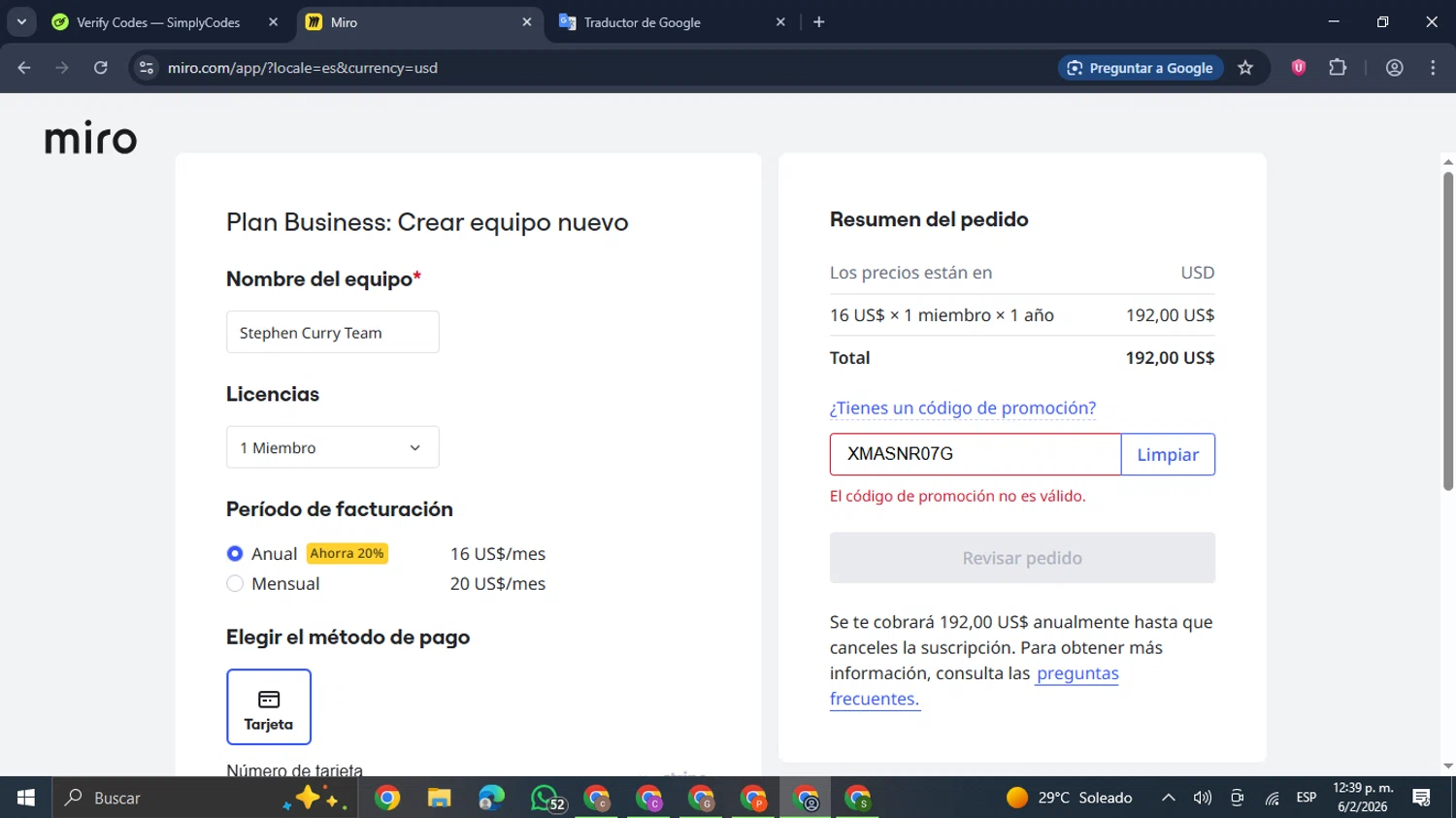1456x818 pixels.
Task: Open Chrome taskbar icon with S badge
Action: (x=858, y=798)
